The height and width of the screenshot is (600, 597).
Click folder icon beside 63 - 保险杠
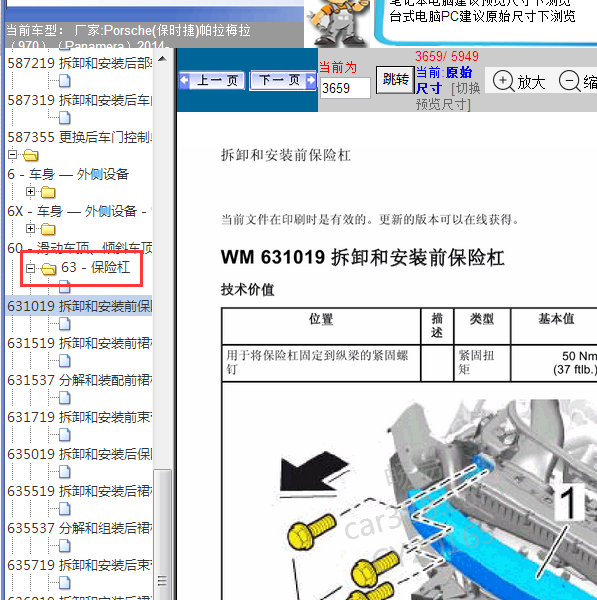(48, 269)
